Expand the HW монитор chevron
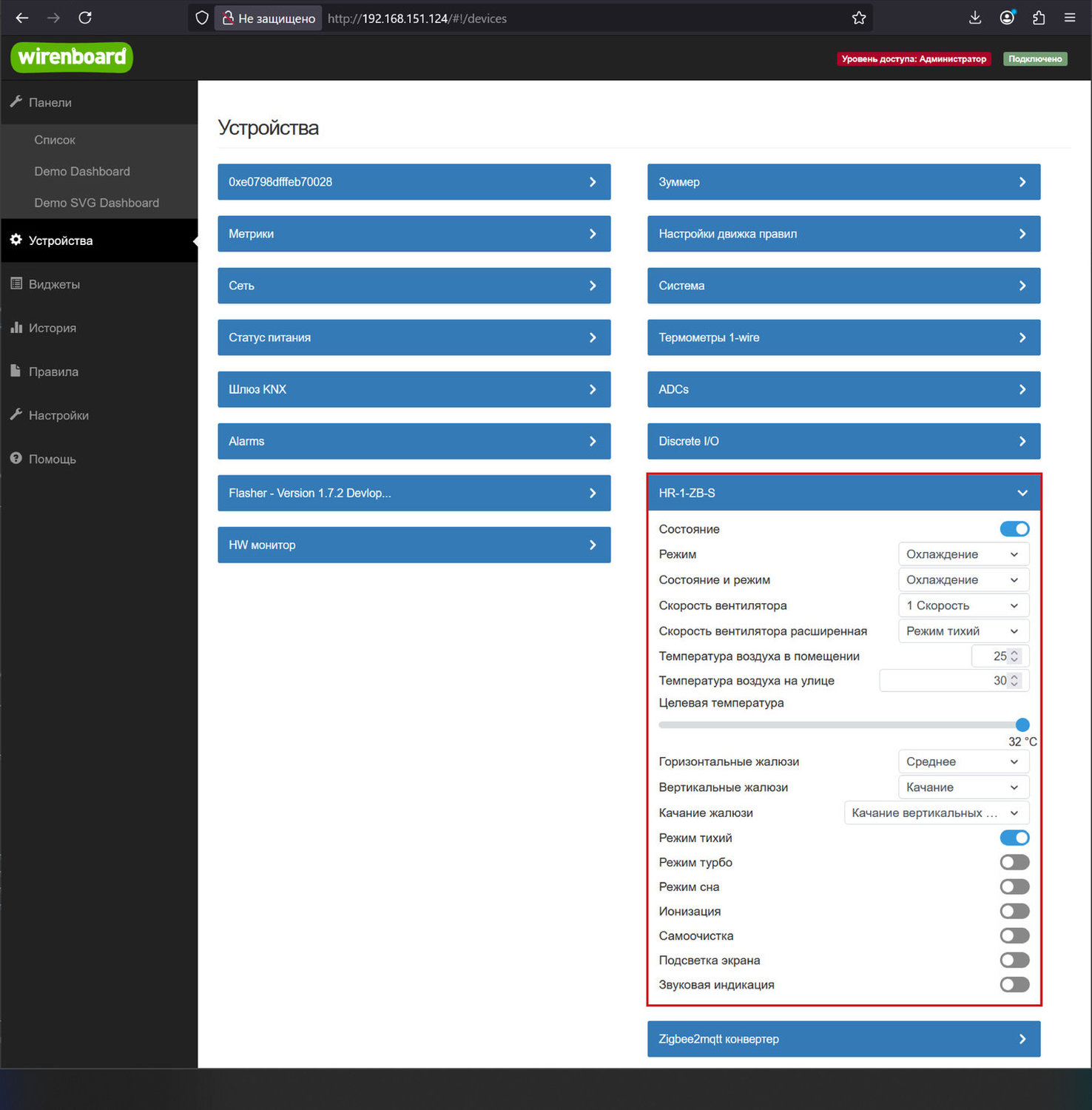Image resolution: width=1092 pixels, height=1110 pixels. click(x=593, y=545)
